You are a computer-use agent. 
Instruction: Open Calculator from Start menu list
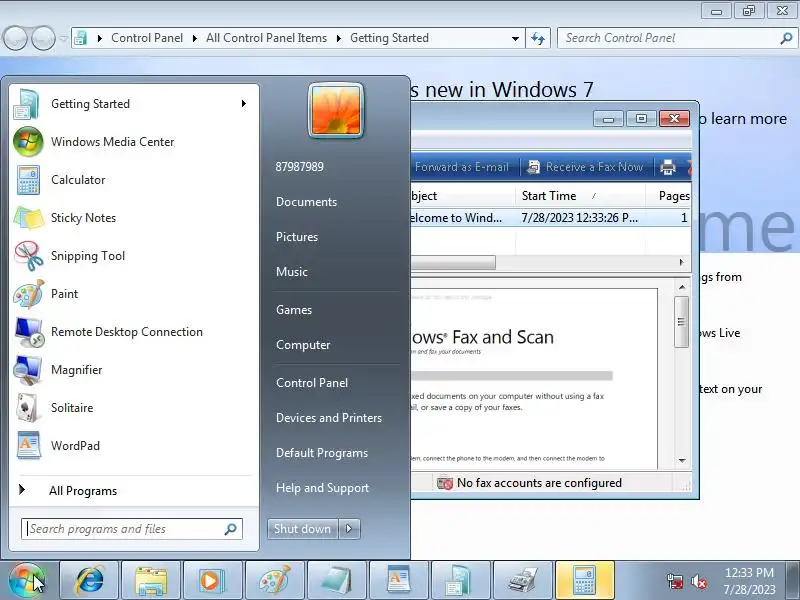click(134, 180)
